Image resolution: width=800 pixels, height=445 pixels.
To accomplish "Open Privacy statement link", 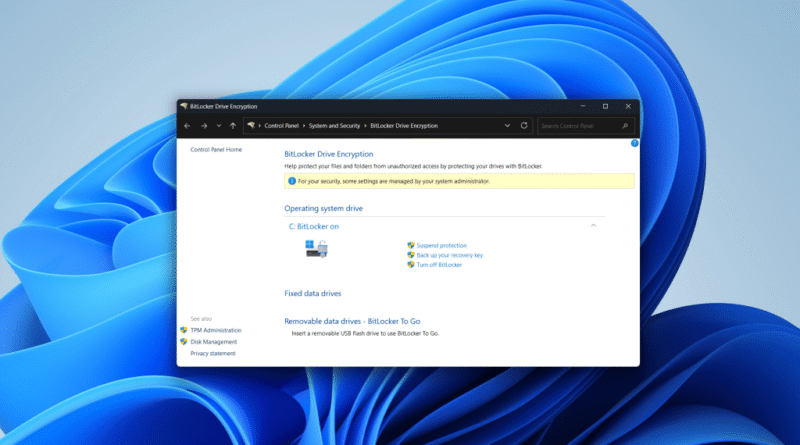I will (x=213, y=353).
